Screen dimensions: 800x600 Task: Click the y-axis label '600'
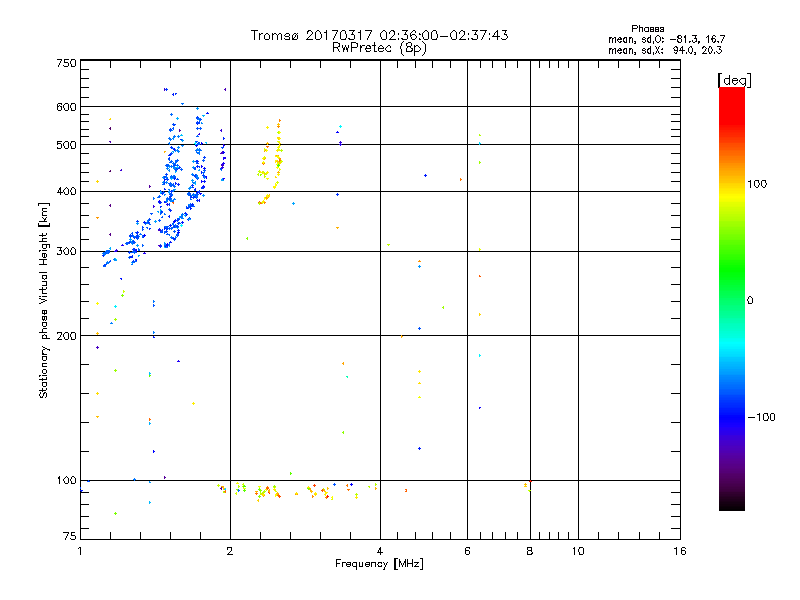point(66,107)
